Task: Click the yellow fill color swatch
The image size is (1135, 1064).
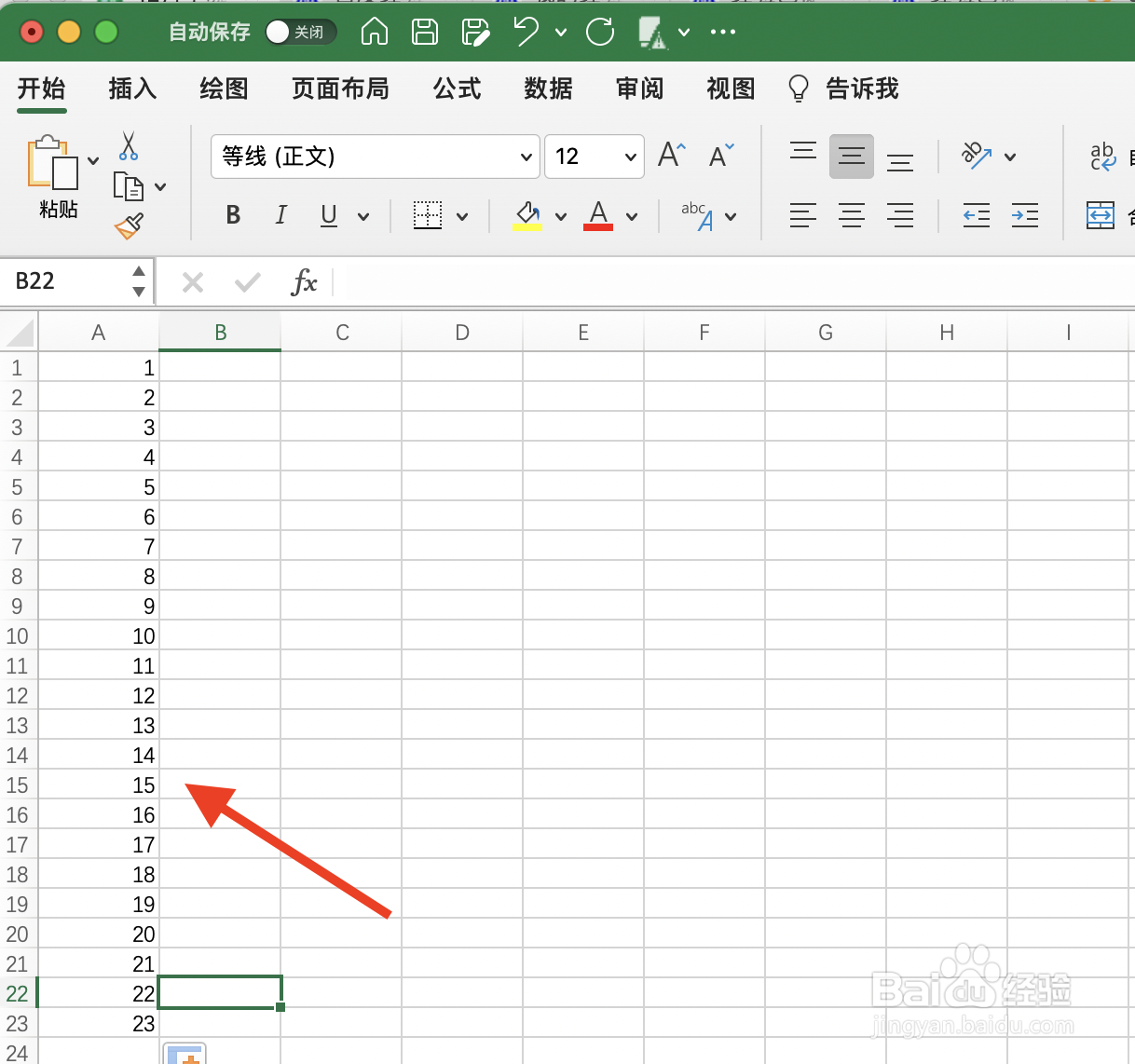Action: 528,226
